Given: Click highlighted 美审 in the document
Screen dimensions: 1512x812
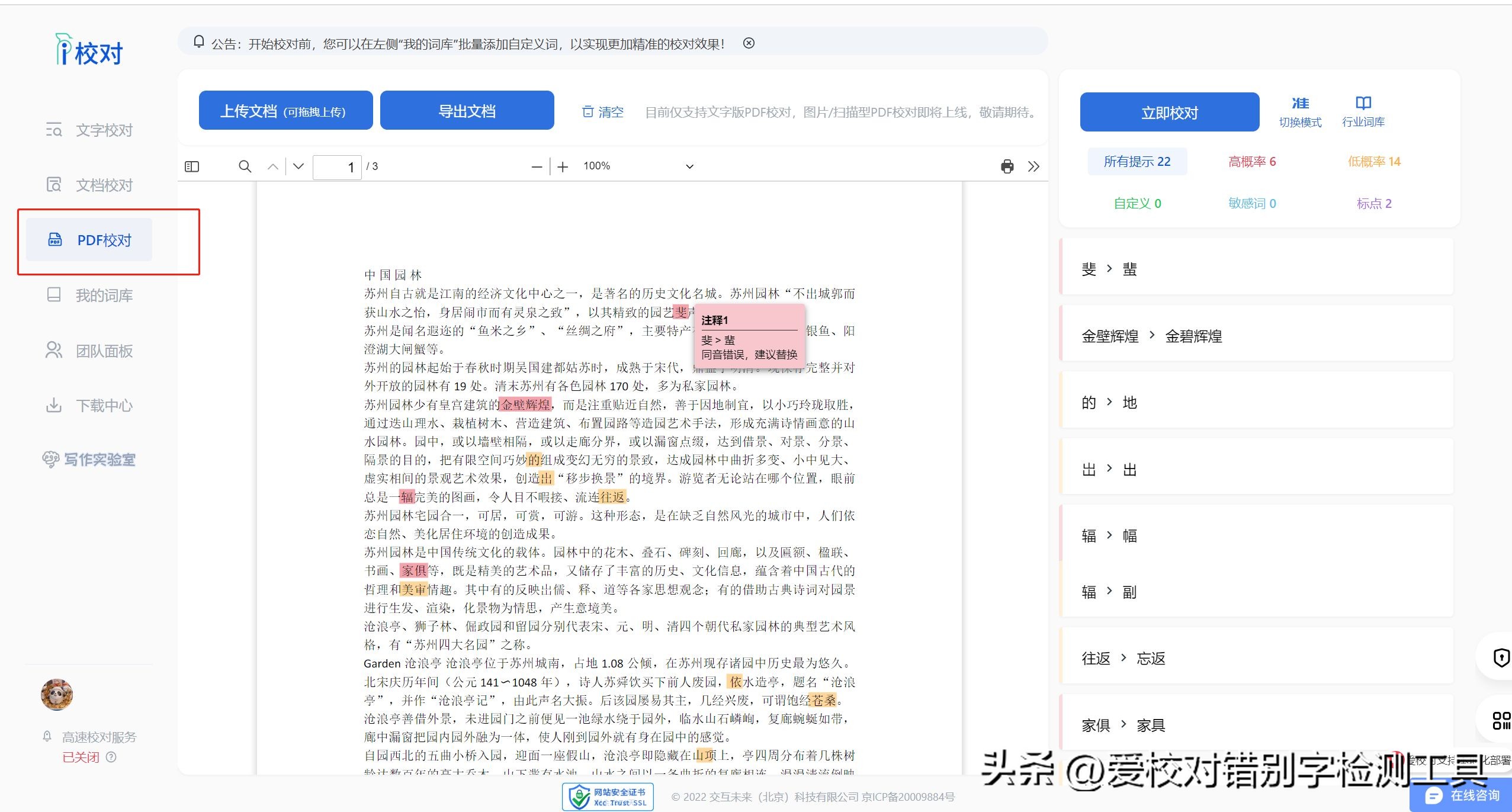Looking at the screenshot, I should 414,589.
